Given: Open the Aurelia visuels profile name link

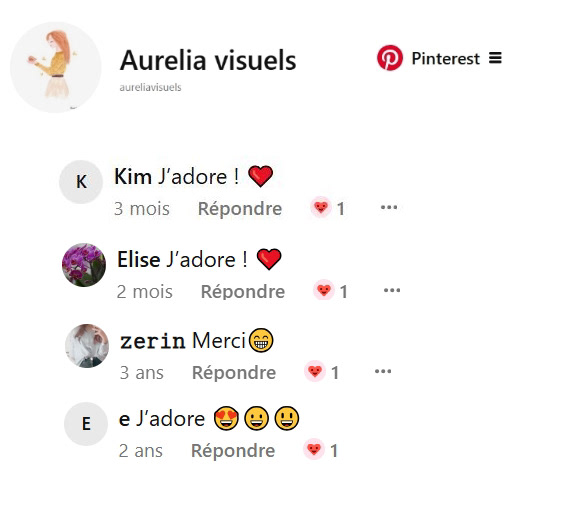Looking at the screenshot, I should pyautogui.click(x=208, y=60).
